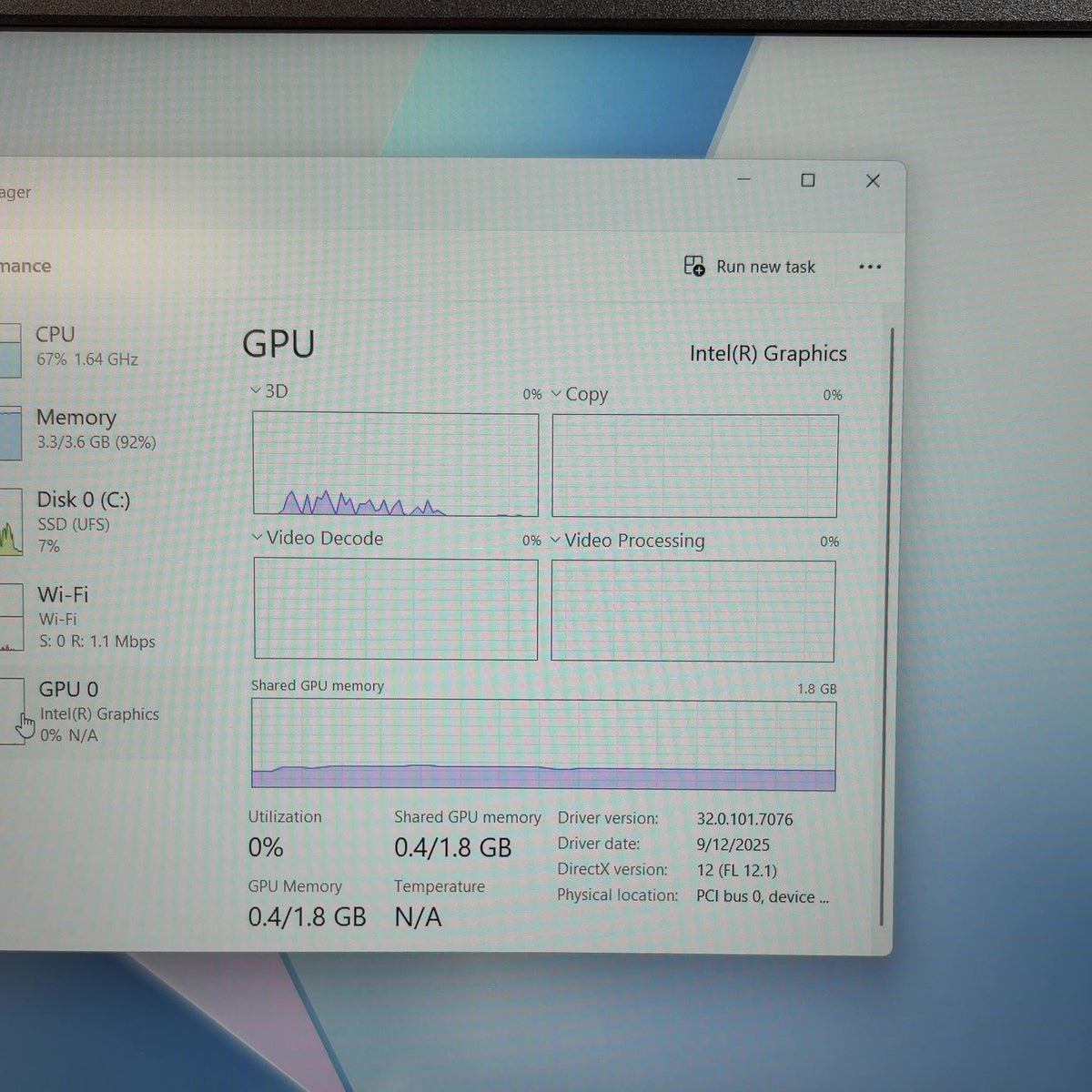Click the 0.4/1.8 GB value under Shared GPU memory
The image size is (1092, 1092).
coord(453,848)
